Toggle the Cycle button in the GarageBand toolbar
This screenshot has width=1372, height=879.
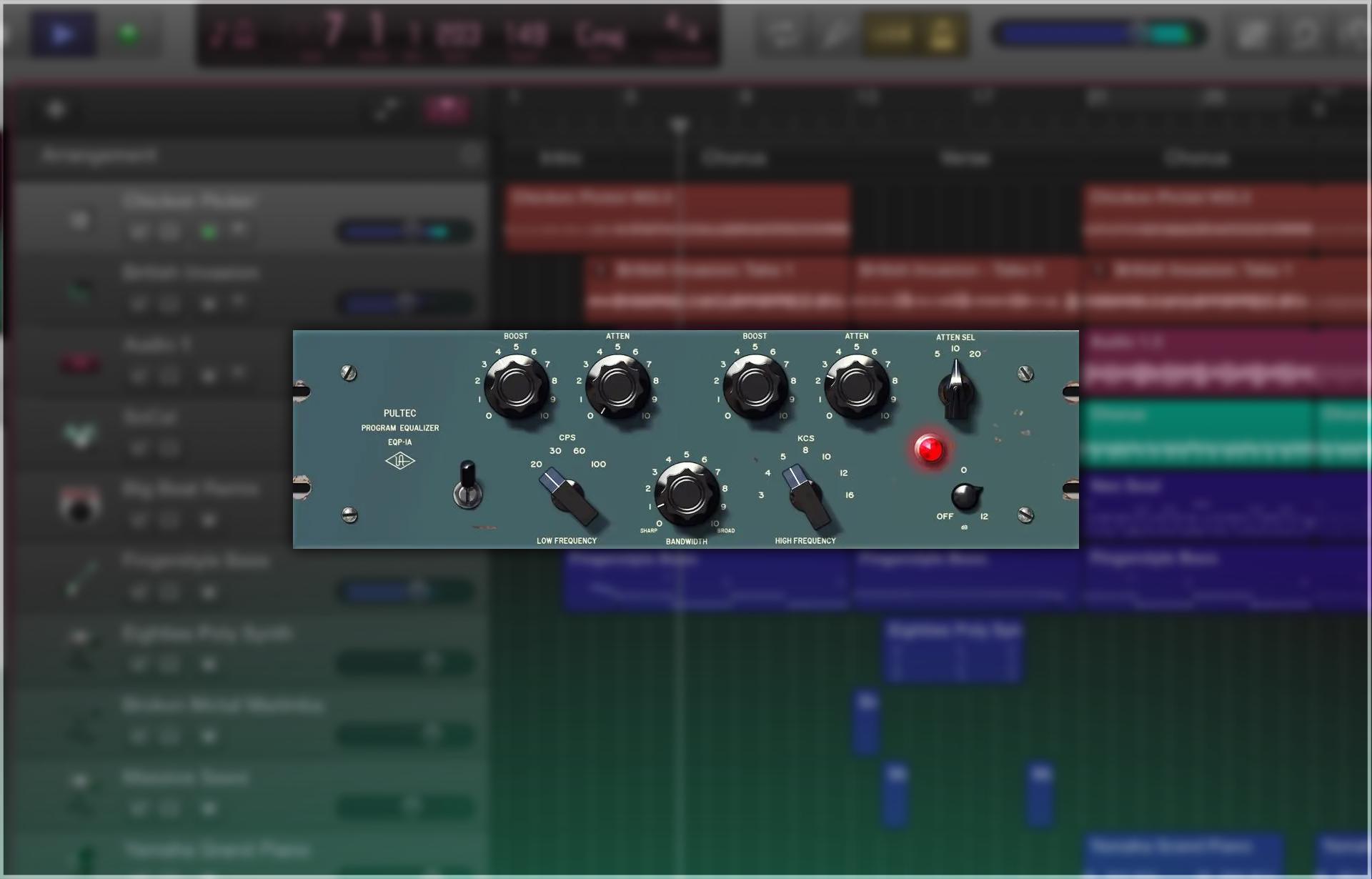(783, 34)
